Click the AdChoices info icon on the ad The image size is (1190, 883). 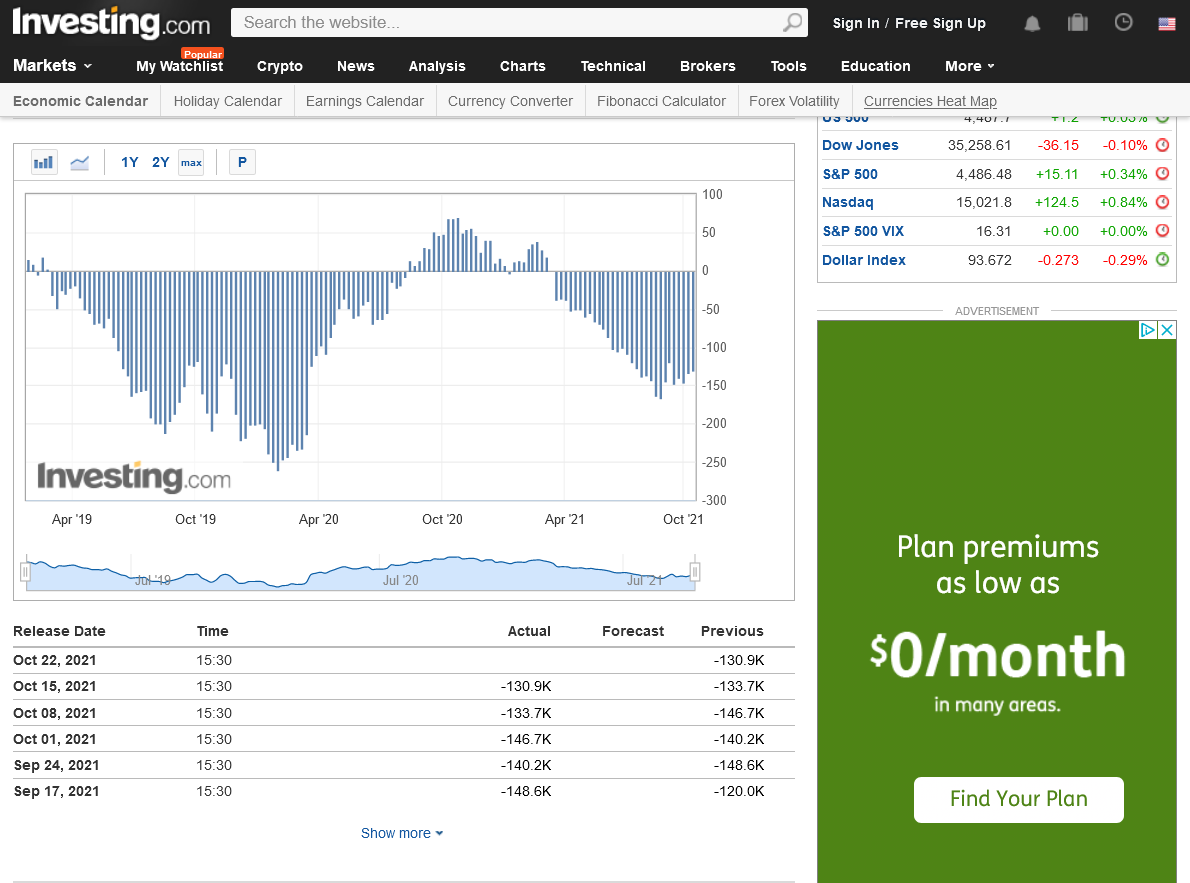pyautogui.click(x=1148, y=330)
